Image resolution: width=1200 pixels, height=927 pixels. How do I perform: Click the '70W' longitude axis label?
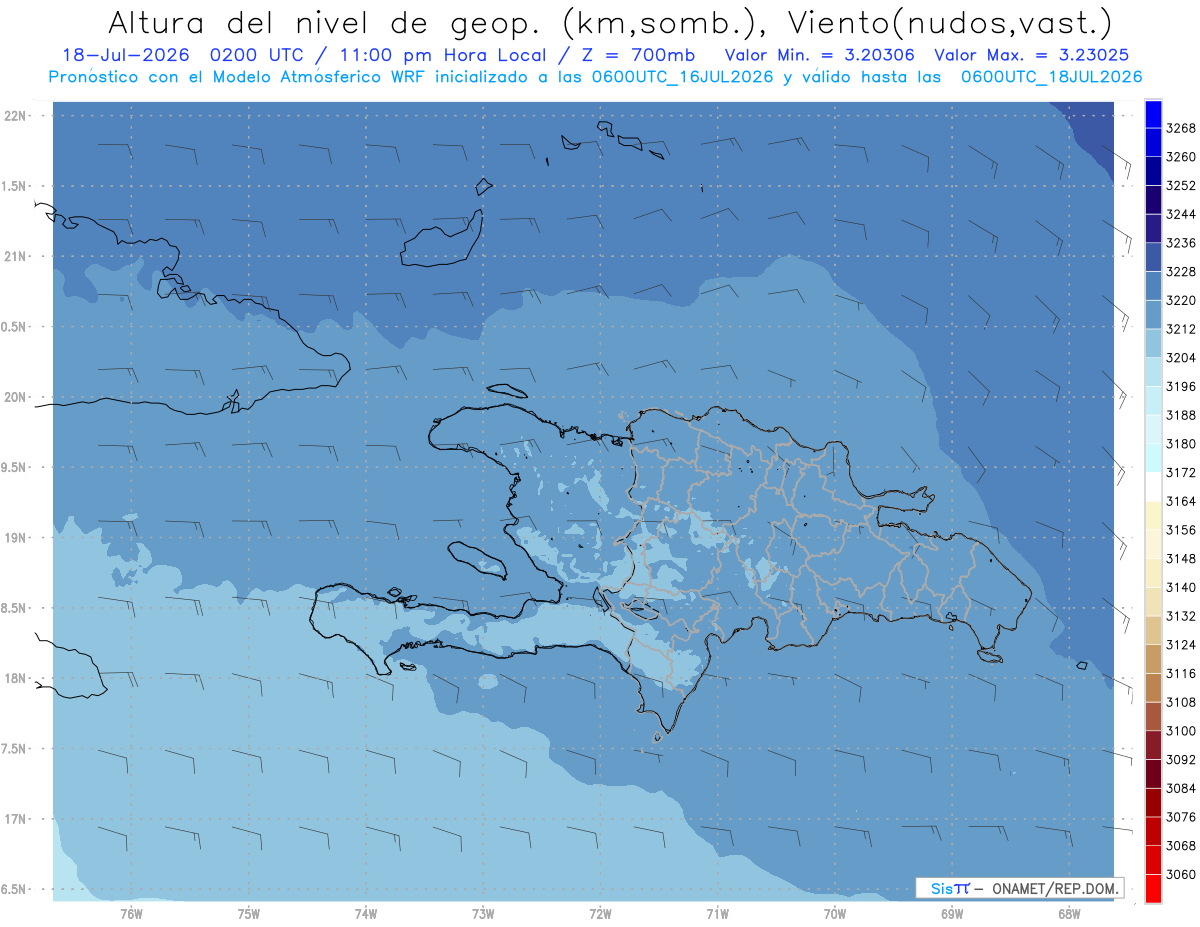pyautogui.click(x=835, y=913)
